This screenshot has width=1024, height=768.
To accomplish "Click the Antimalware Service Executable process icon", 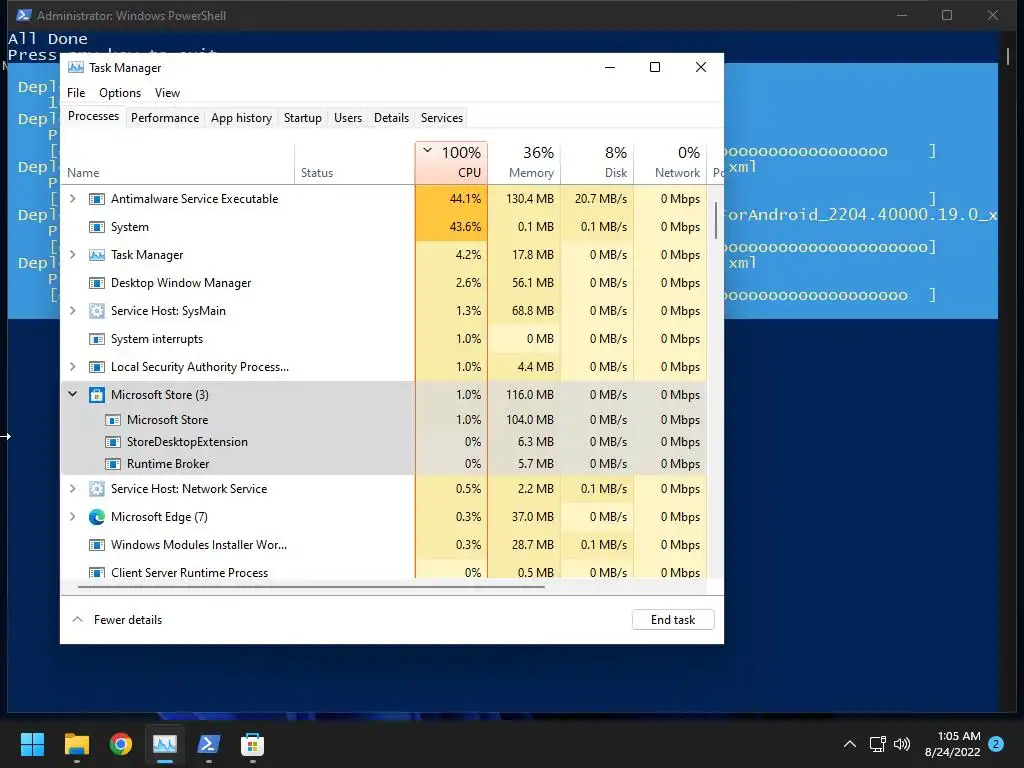I will pyautogui.click(x=97, y=199).
